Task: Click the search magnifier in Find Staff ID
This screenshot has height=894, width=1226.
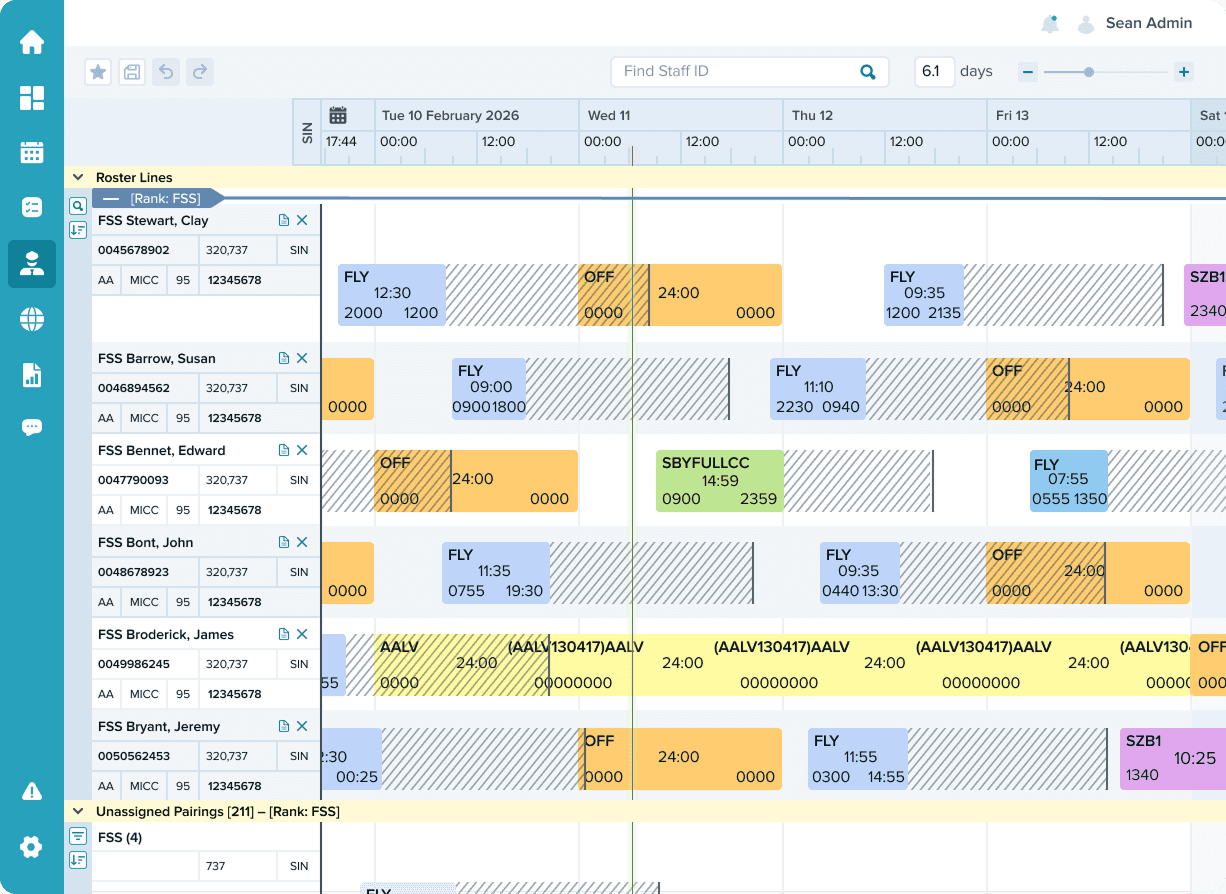Action: click(868, 72)
